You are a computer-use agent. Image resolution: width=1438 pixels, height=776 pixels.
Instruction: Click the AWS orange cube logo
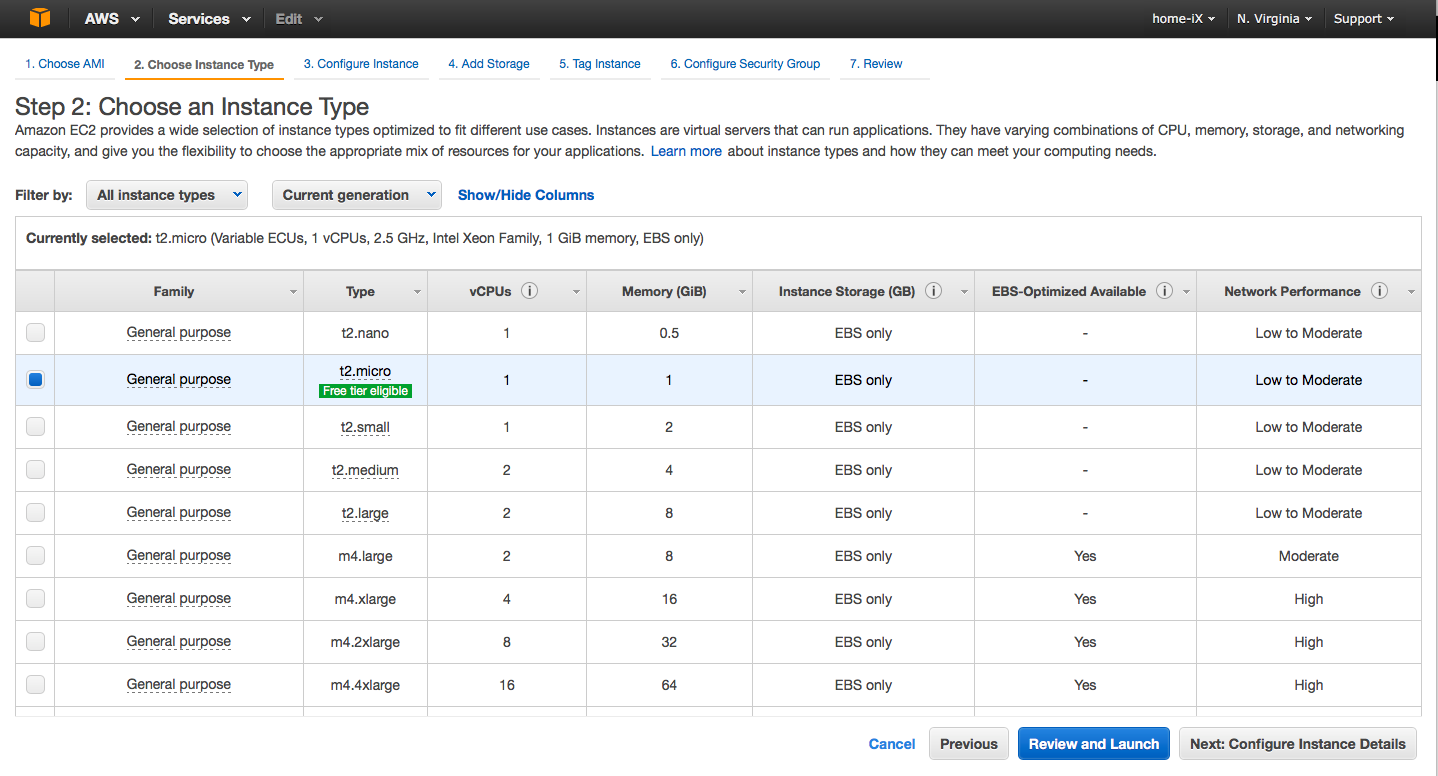click(x=39, y=18)
